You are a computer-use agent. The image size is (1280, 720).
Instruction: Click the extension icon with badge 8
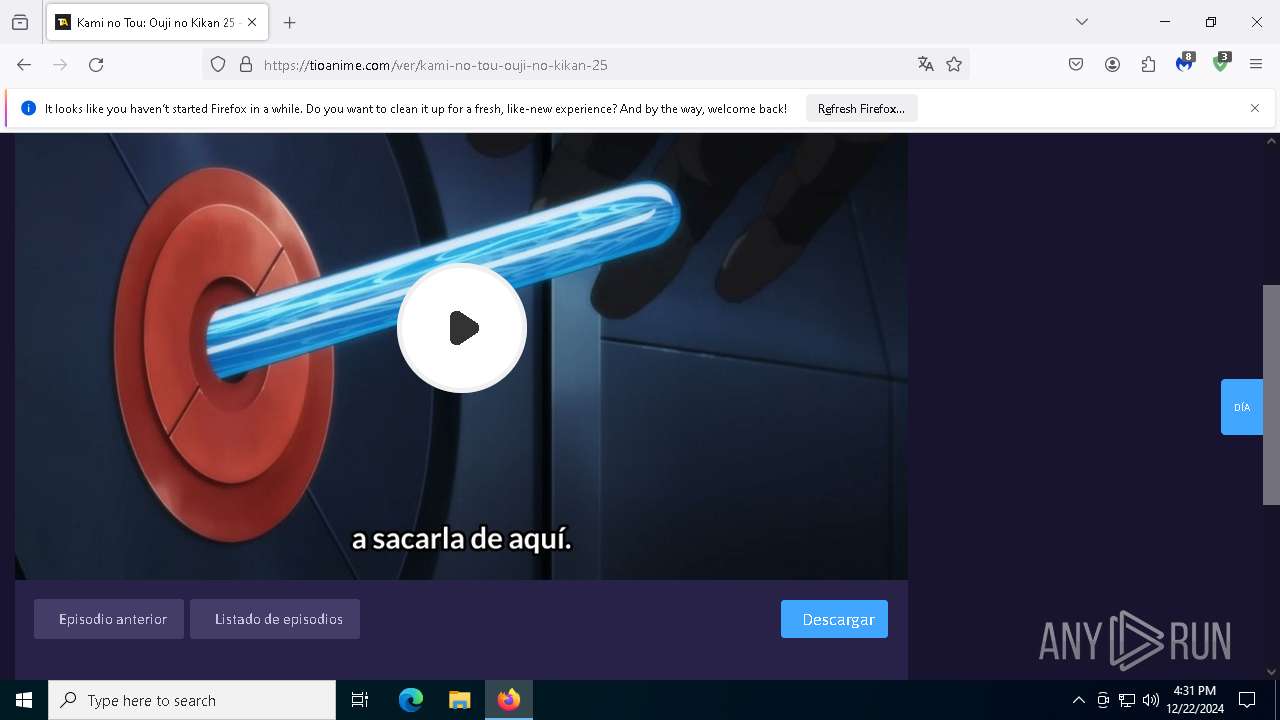click(1185, 64)
